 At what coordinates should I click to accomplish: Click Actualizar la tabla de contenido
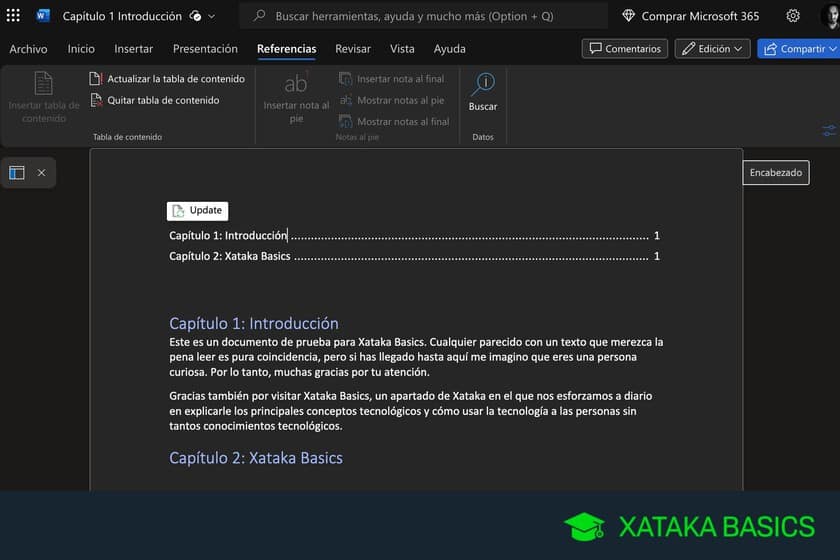pyautogui.click(x=167, y=79)
